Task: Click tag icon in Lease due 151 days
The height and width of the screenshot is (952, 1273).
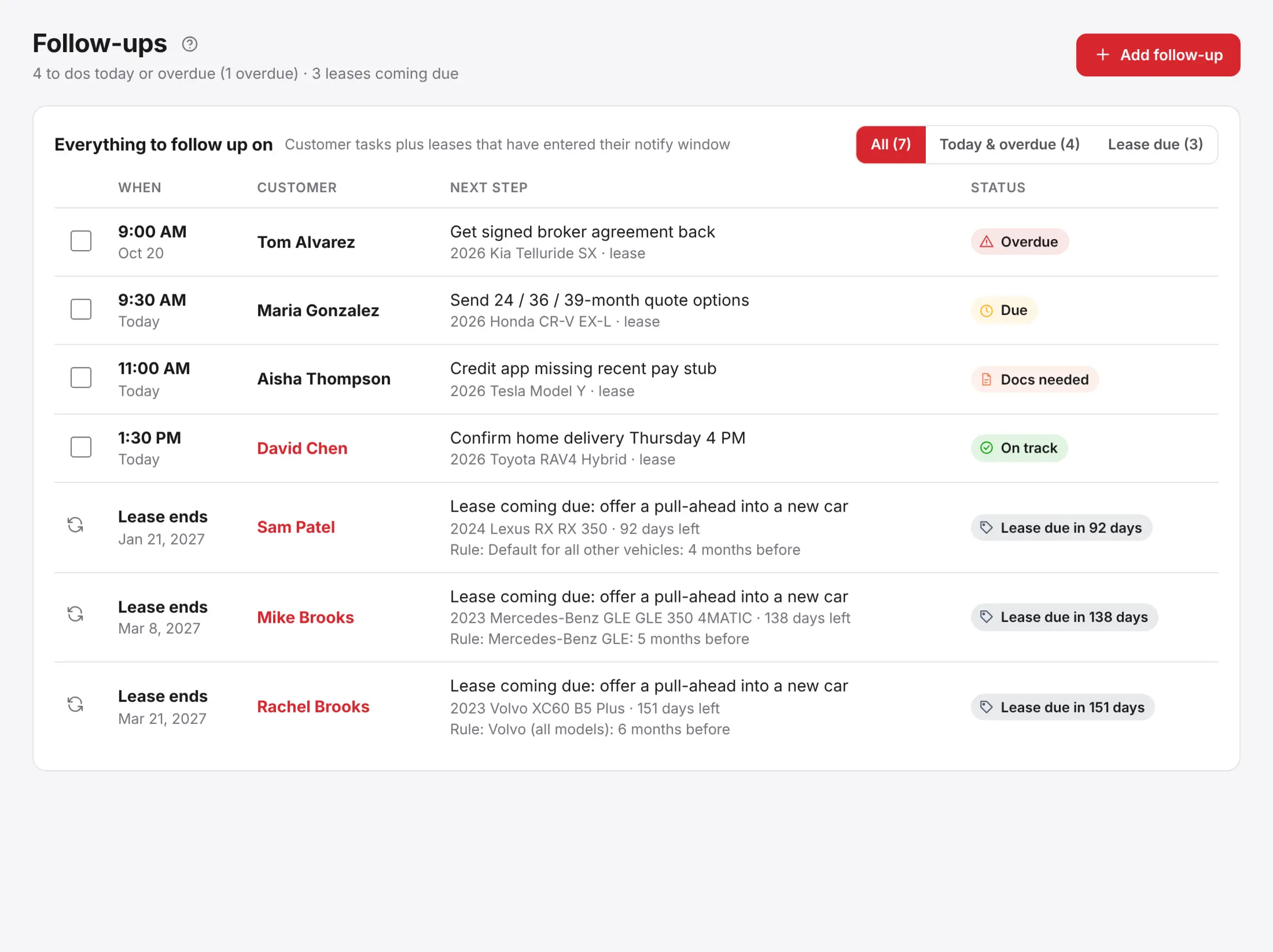Action: pyautogui.click(x=987, y=707)
